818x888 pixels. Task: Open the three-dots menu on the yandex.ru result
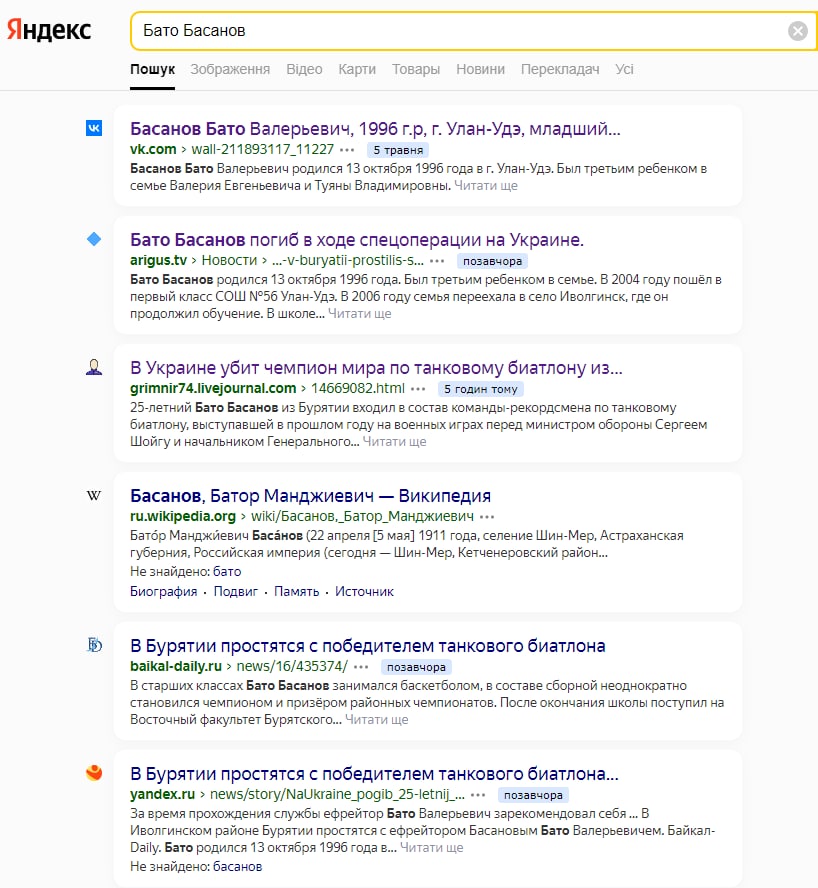click(x=478, y=795)
